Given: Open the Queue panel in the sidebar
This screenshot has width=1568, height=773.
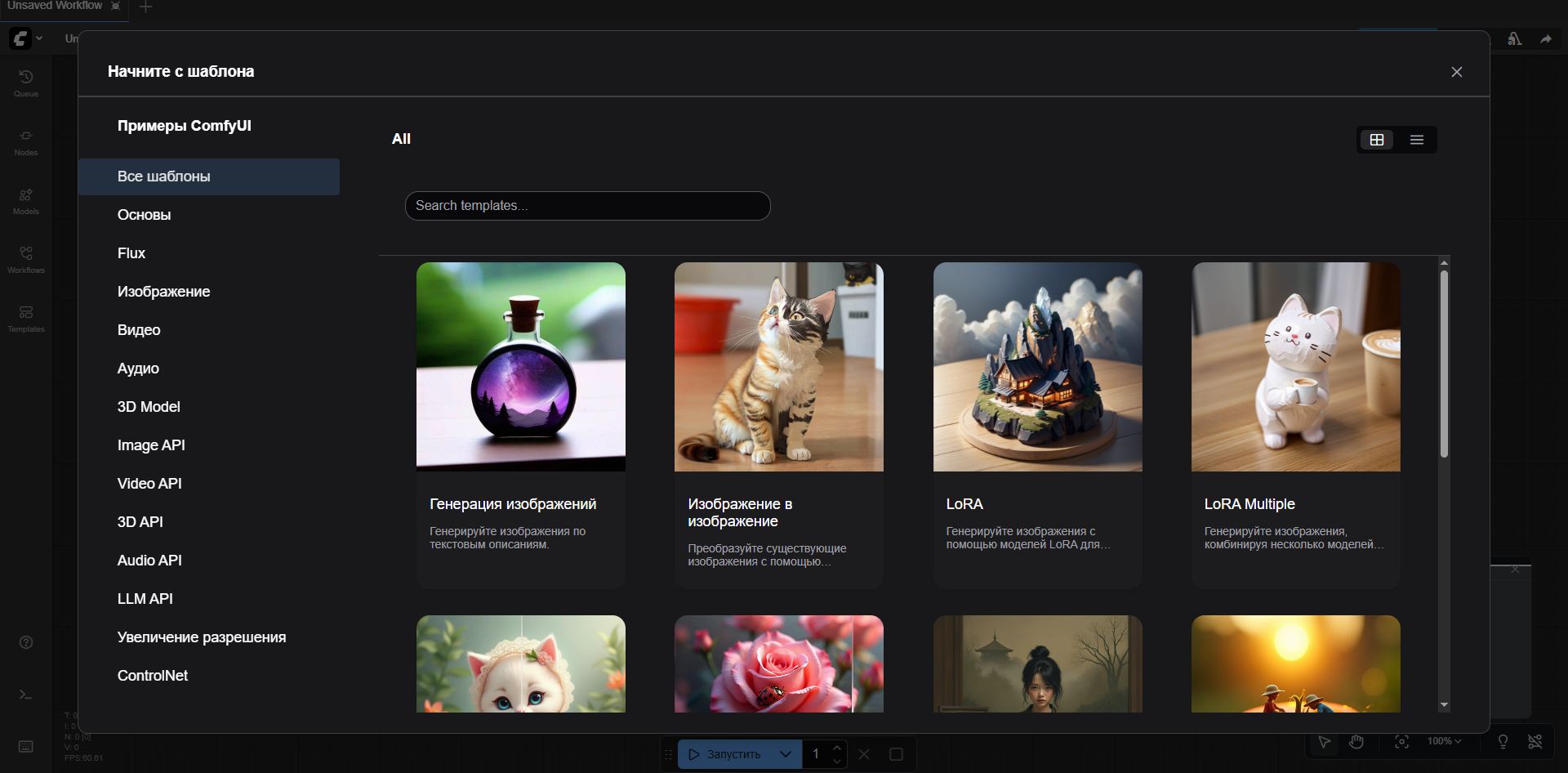Looking at the screenshot, I should point(26,83).
